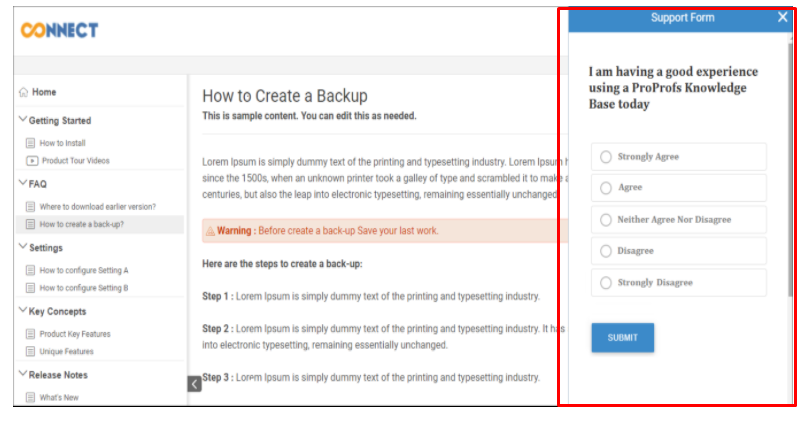Click the Product Tour Videos play icon

pyautogui.click(x=31, y=160)
